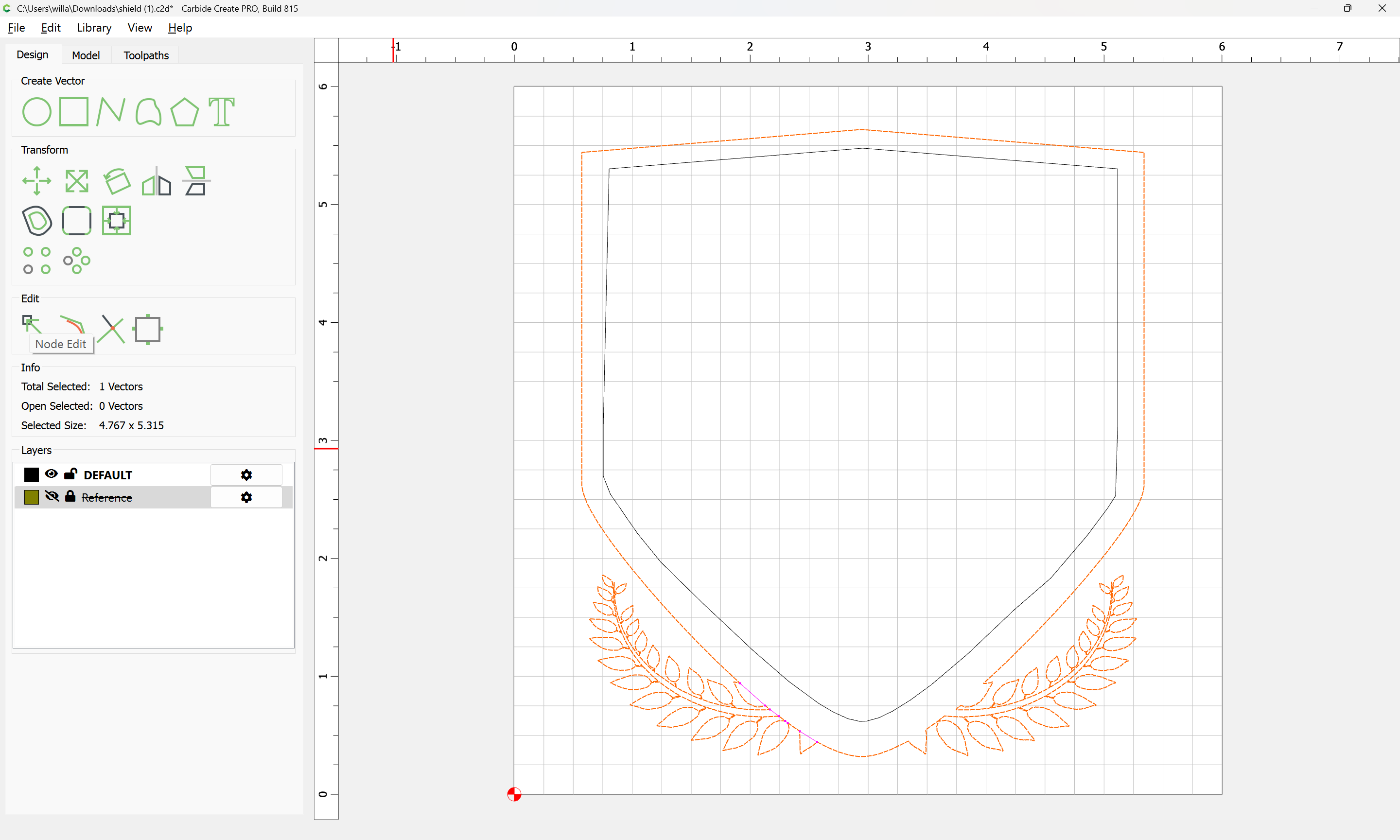Show the Reference layer via crossed eye
Image resolution: width=1400 pixels, height=840 pixels.
[52, 496]
